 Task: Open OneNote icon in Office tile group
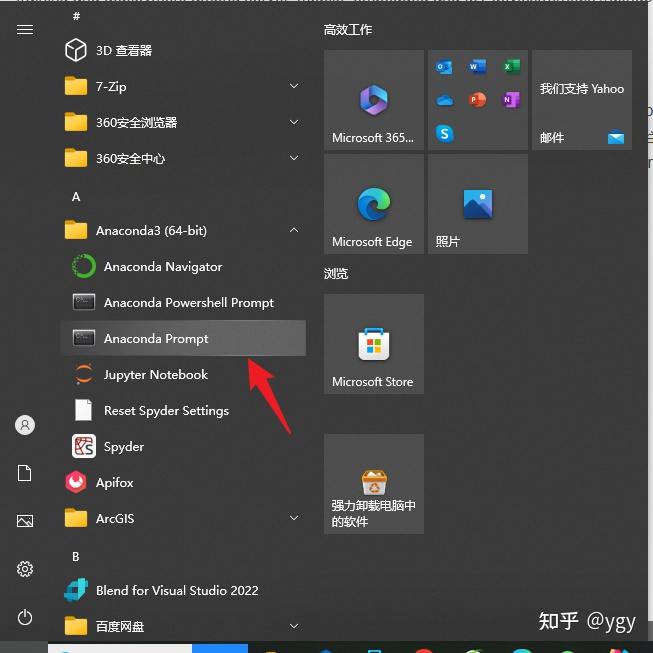pyautogui.click(x=511, y=100)
